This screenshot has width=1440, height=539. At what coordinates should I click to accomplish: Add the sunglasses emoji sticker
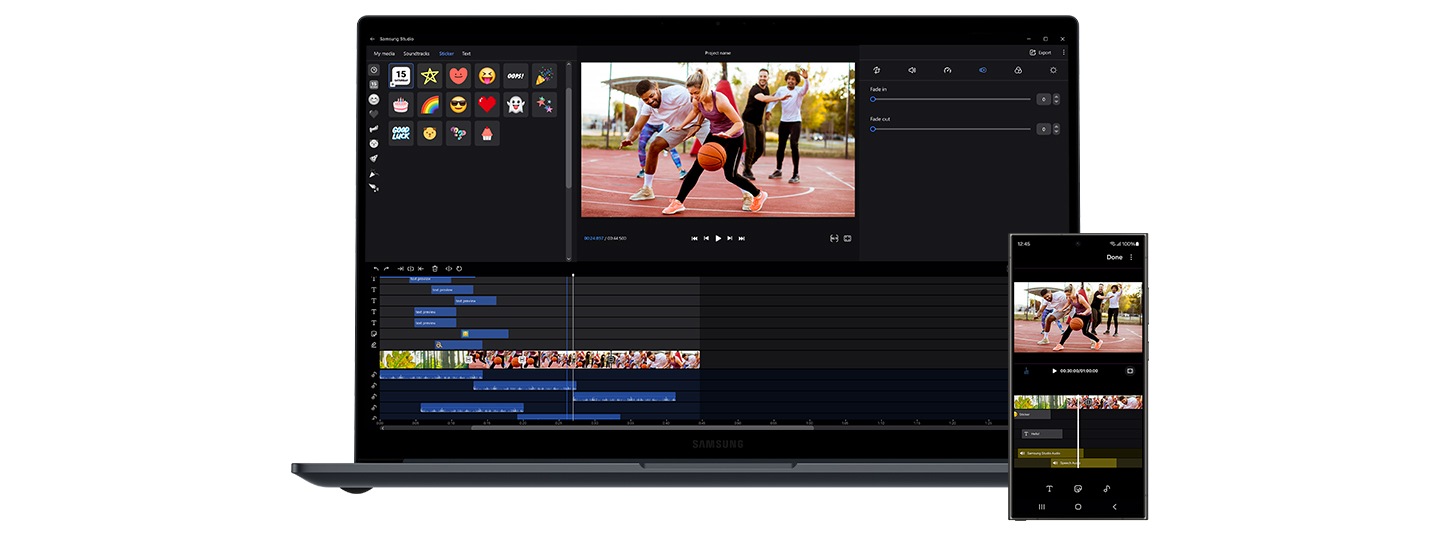point(458,105)
